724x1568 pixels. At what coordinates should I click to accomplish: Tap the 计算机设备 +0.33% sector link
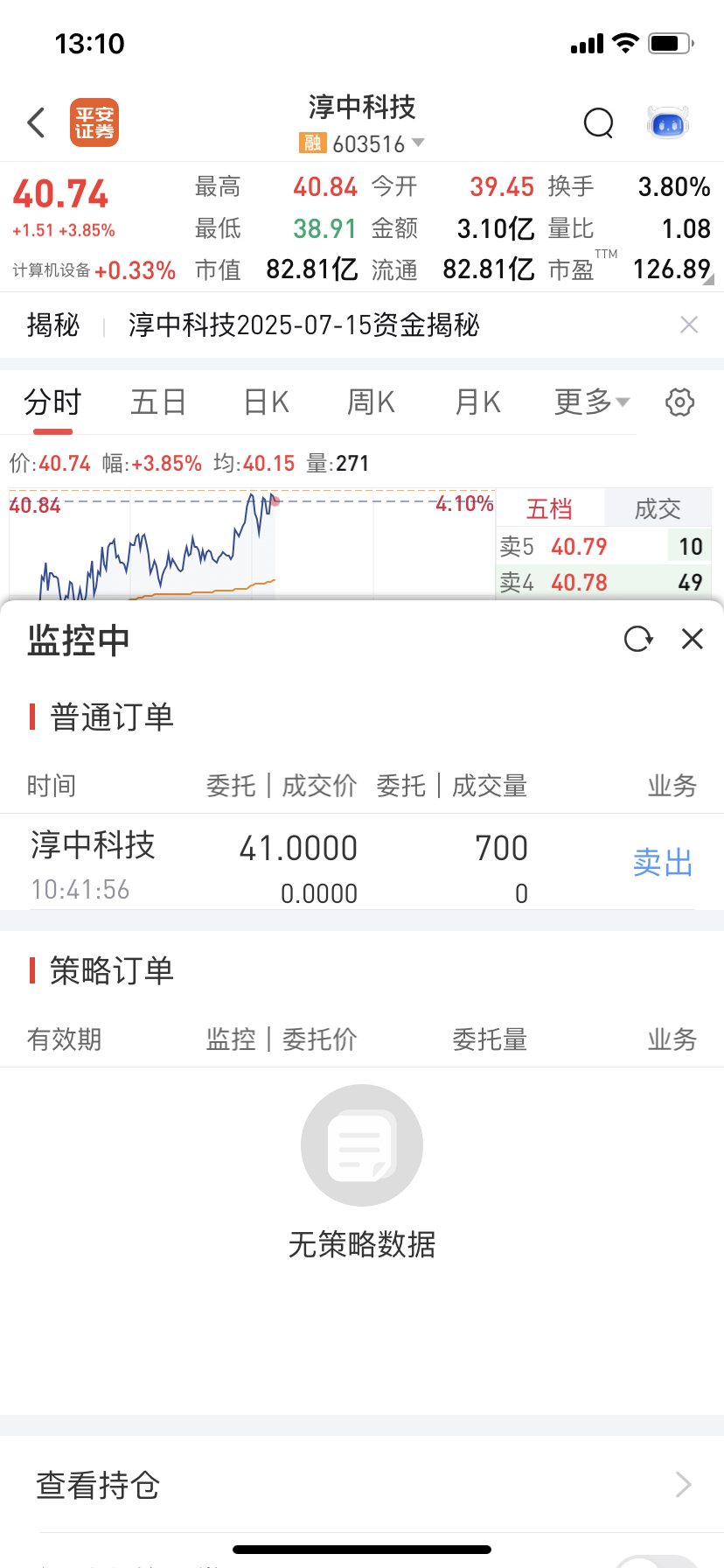tap(94, 270)
